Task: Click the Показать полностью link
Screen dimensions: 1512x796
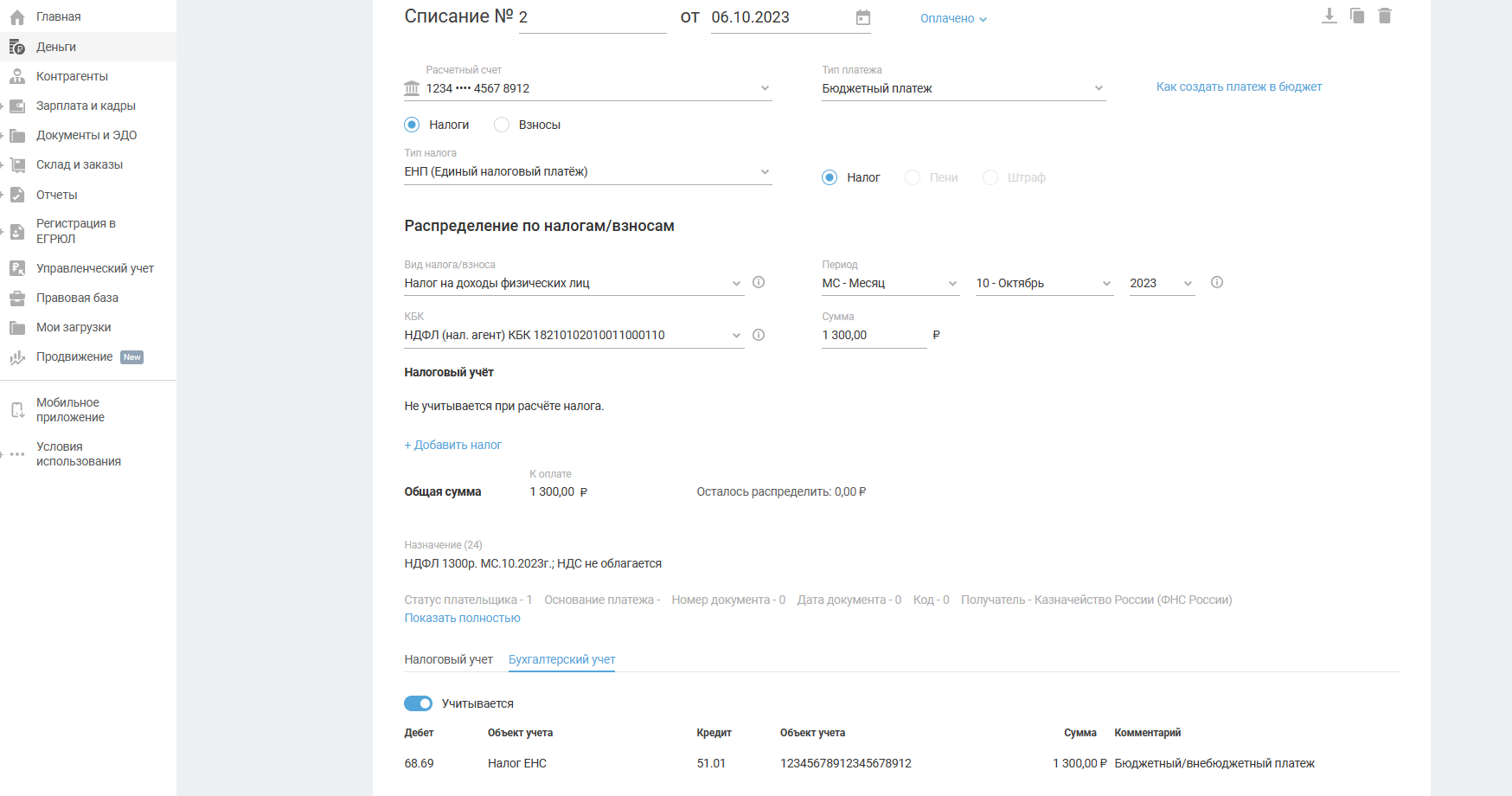Action: point(463,618)
